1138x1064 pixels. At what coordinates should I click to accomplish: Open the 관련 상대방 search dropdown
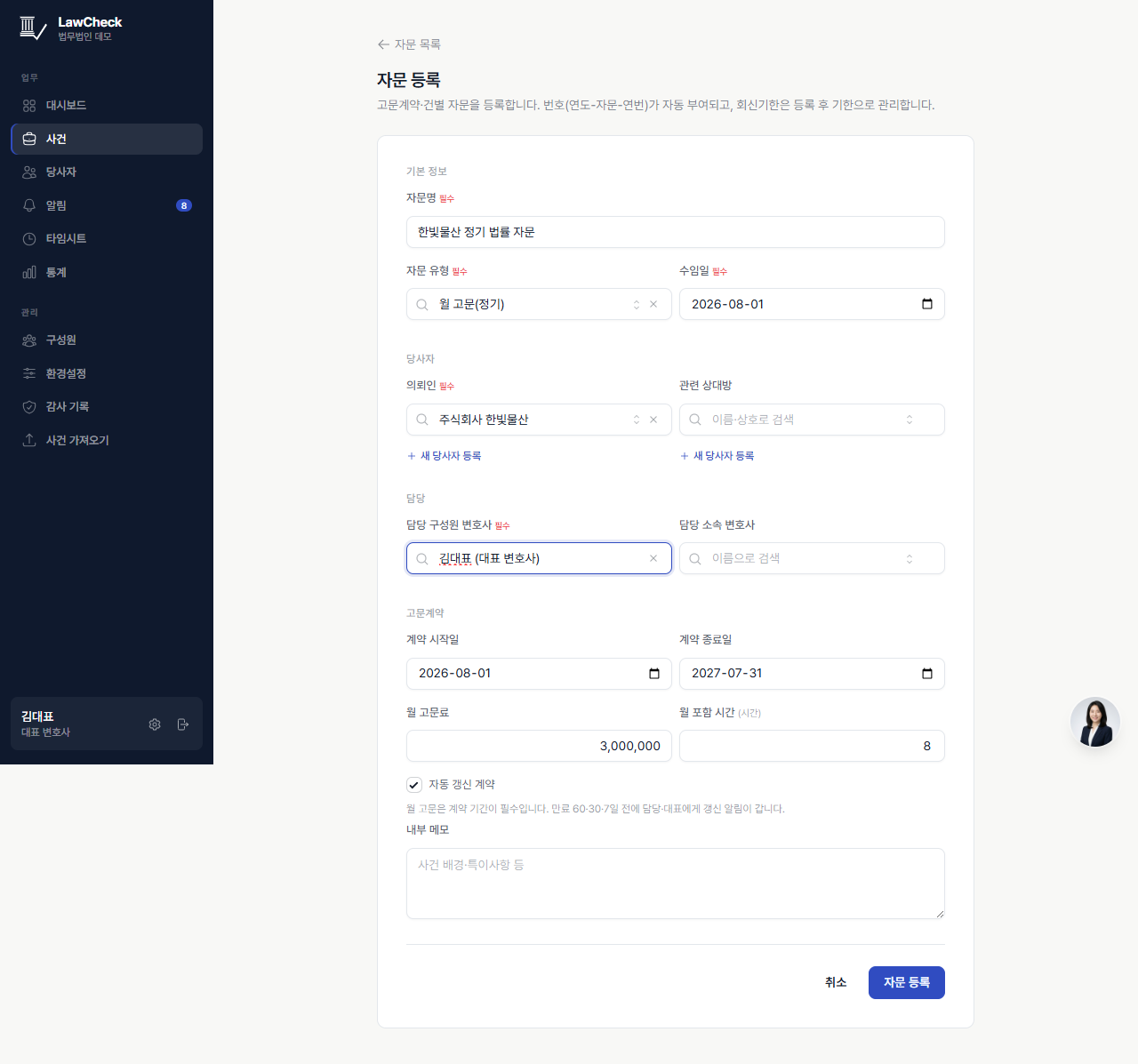(812, 420)
